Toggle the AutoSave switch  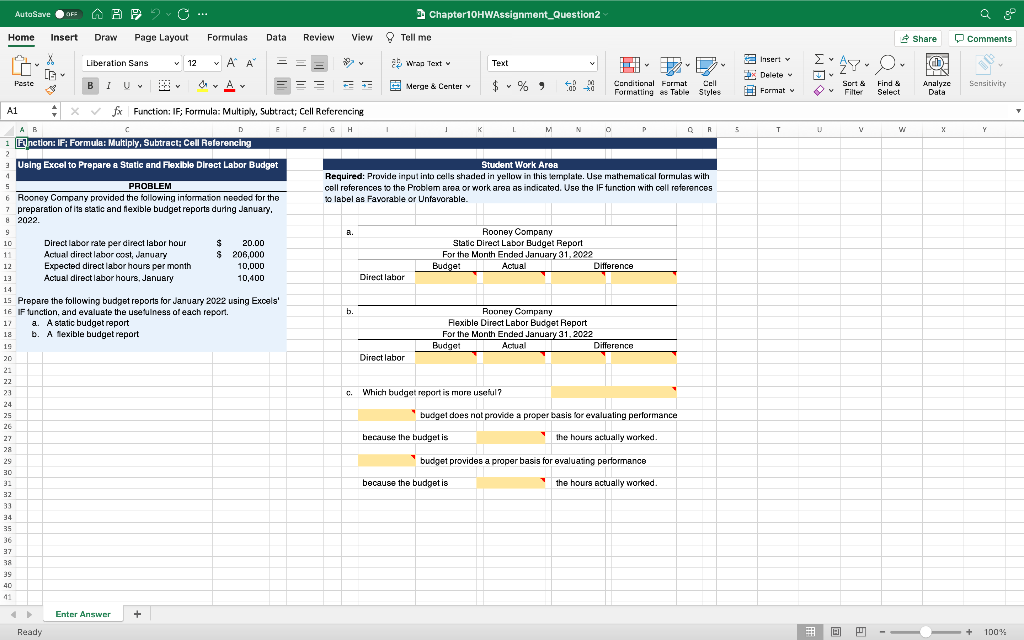[66, 14]
